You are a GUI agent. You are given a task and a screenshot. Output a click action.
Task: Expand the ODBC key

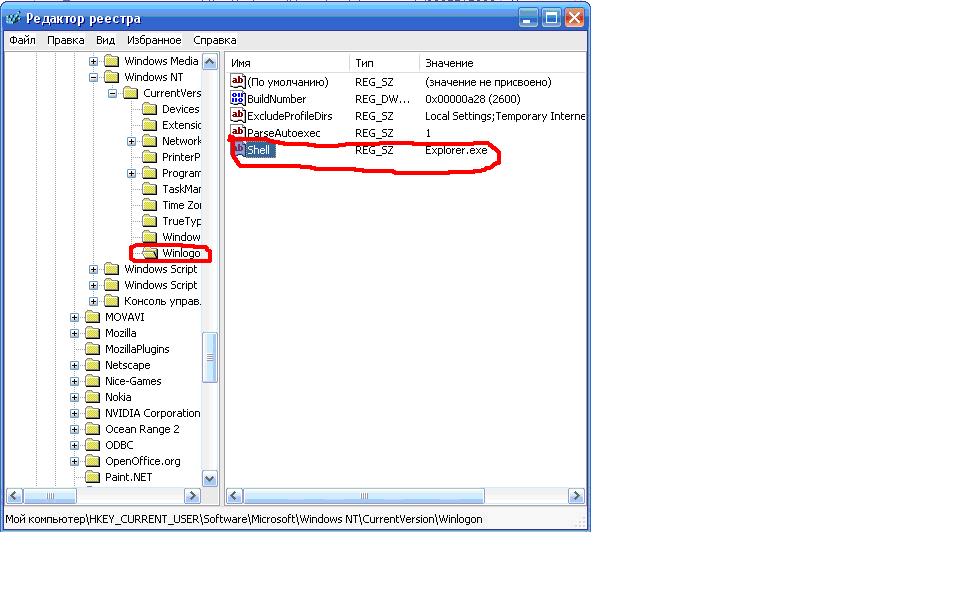74,446
